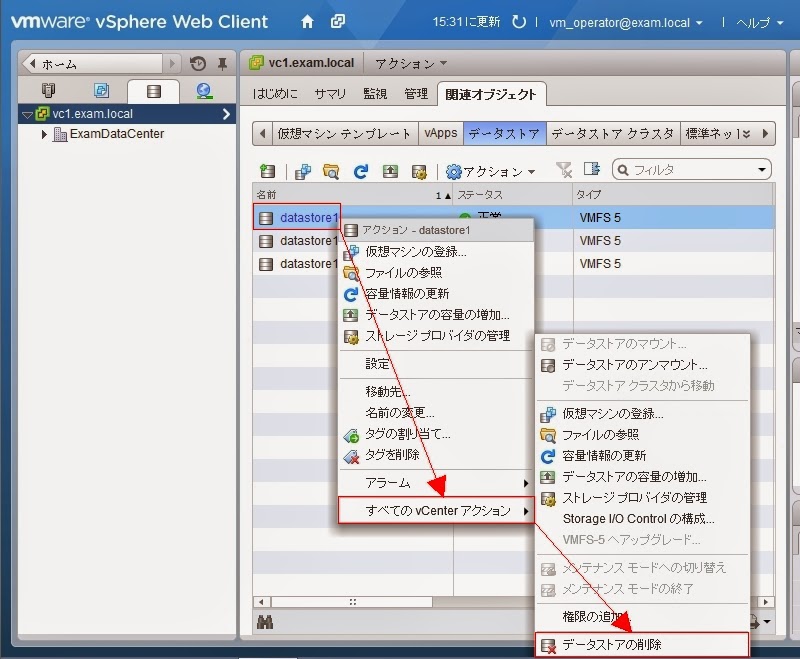Choose 設定 in the context menu

[437, 364]
